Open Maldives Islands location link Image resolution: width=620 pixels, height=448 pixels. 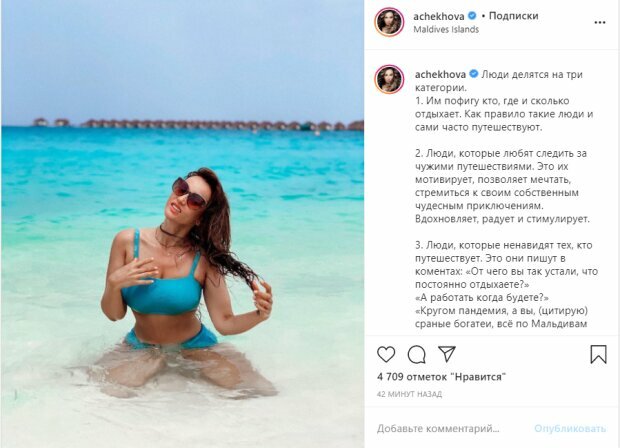pos(446,29)
